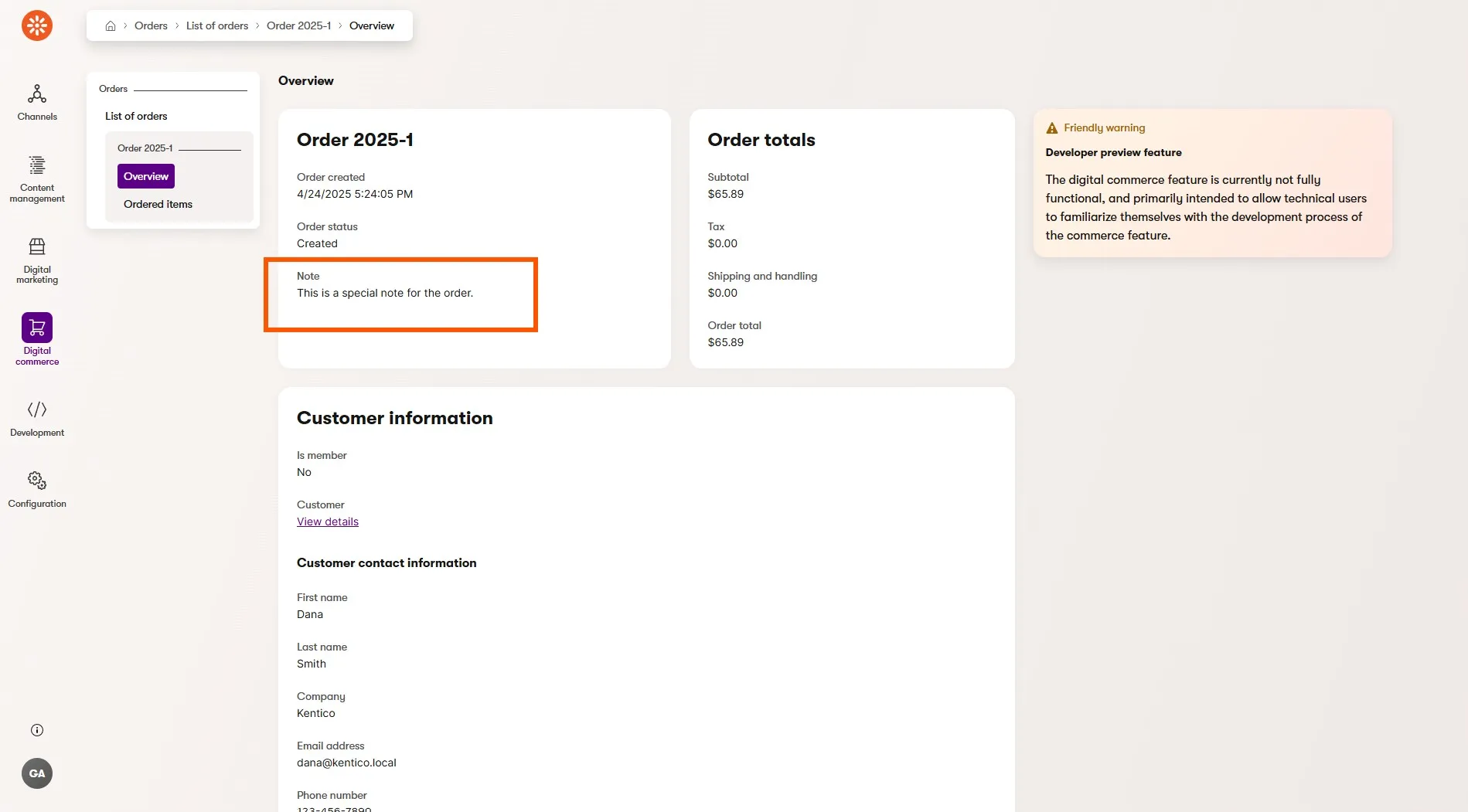Click the Kentico Xperience logo icon
1468x812 pixels.
click(37, 25)
